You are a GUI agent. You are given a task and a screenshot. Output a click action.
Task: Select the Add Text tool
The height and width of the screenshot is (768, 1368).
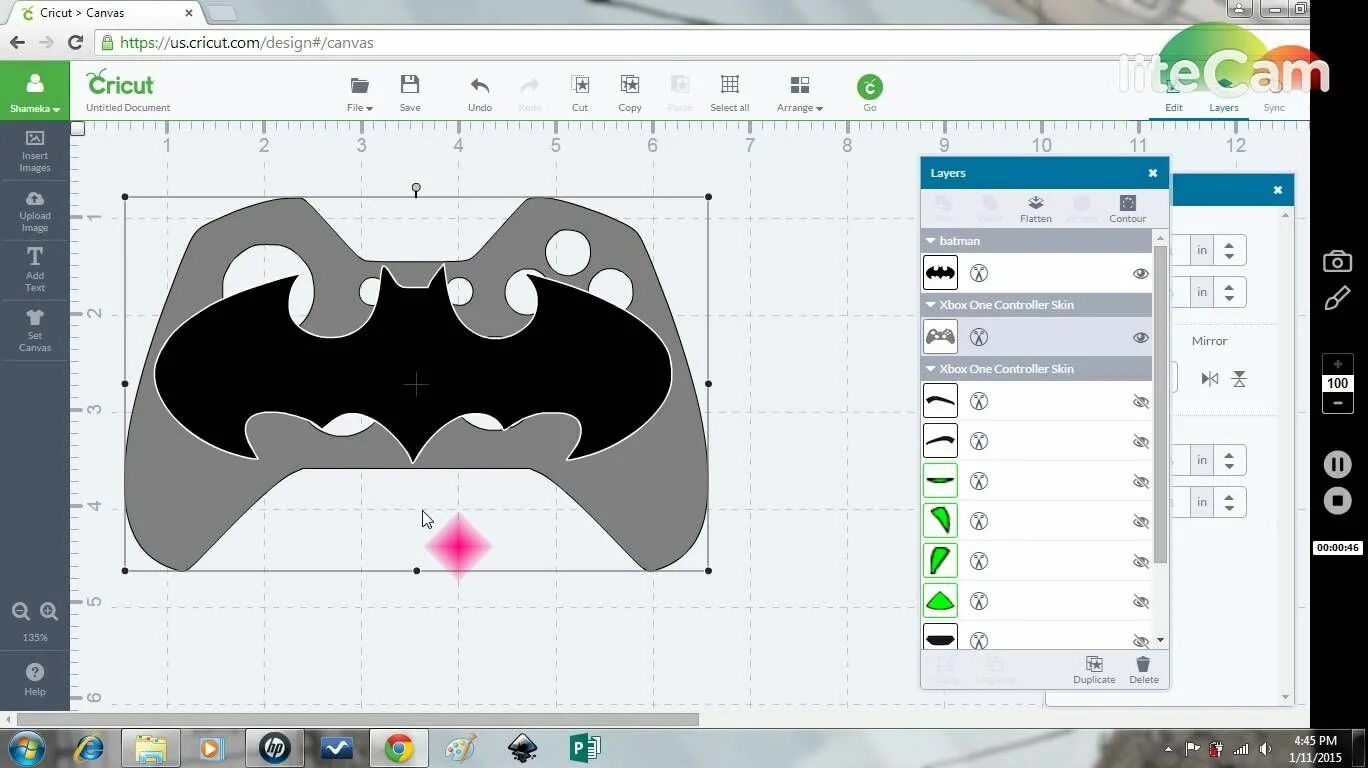click(35, 270)
